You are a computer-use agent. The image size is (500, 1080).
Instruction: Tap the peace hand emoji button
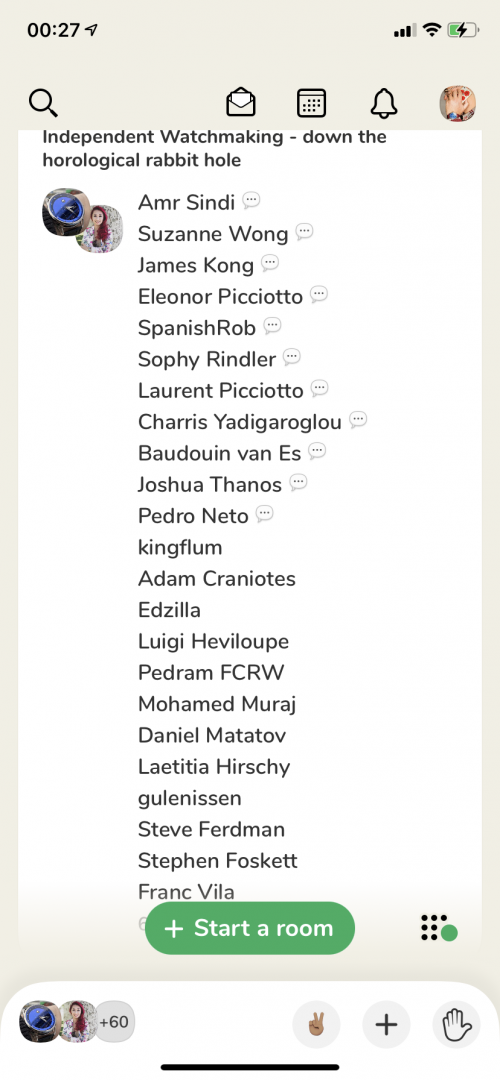point(316,1024)
